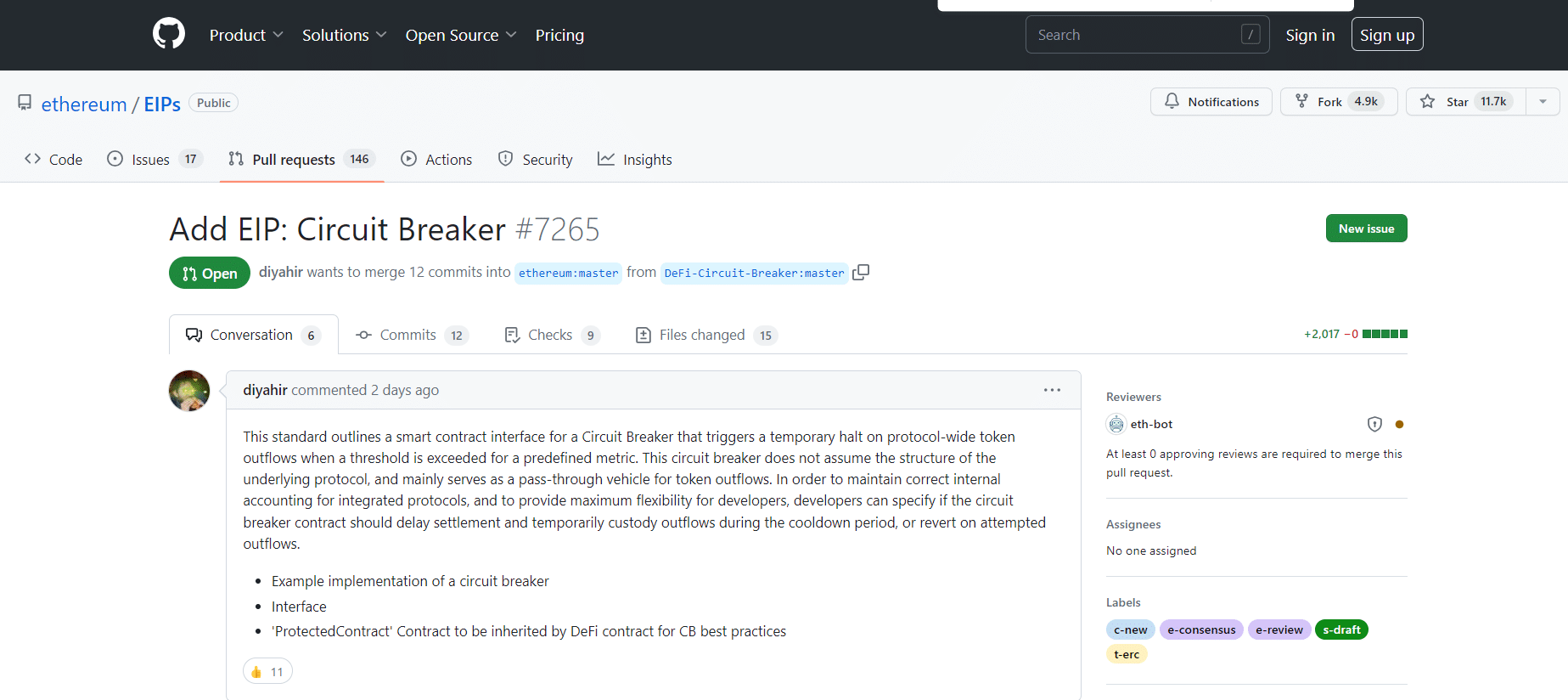Click in the Search input field

click(1147, 35)
